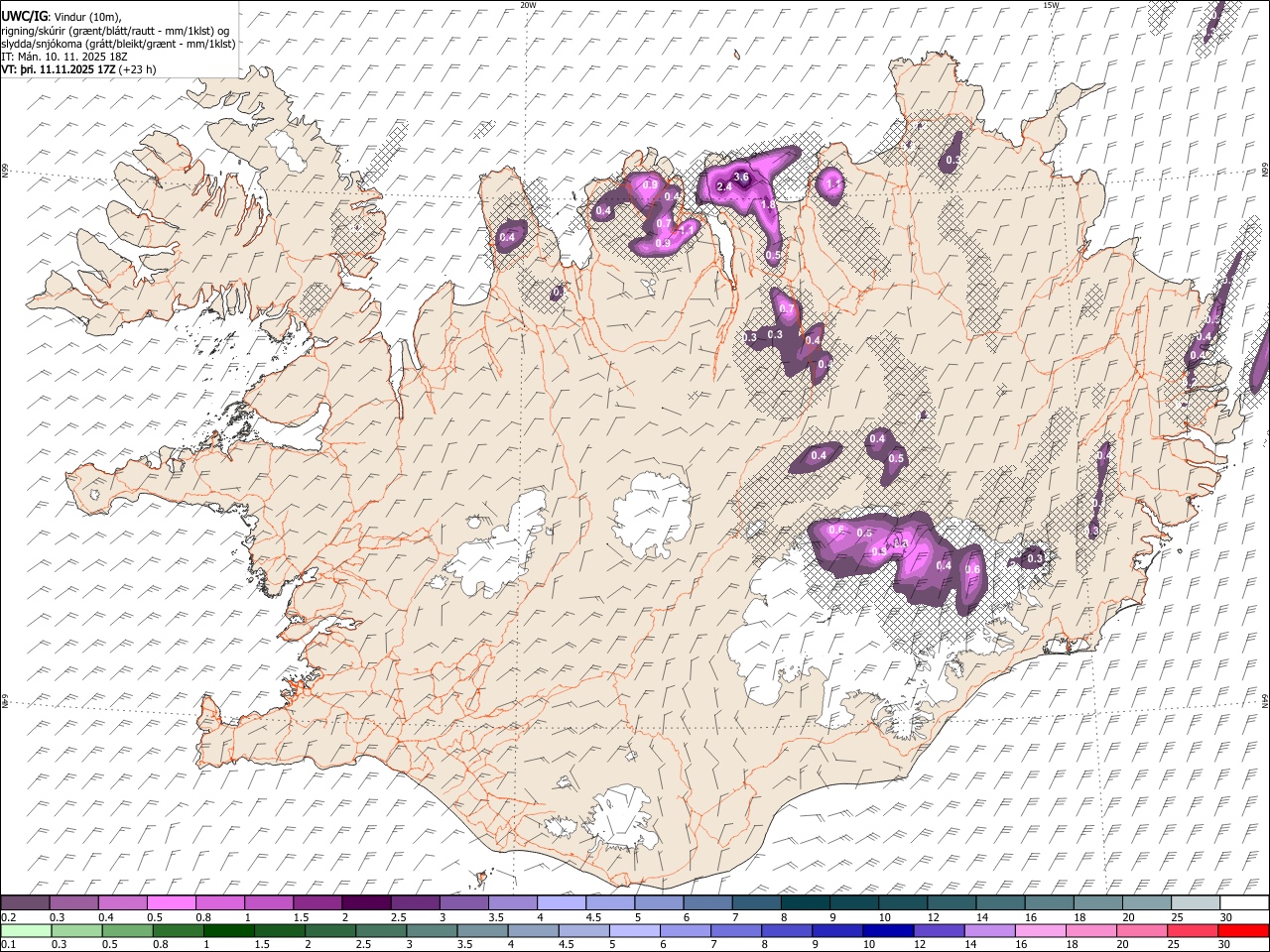Click the upper-row legend swatch starting at 14
The width and height of the screenshot is (1270, 952).
[x=999, y=902]
